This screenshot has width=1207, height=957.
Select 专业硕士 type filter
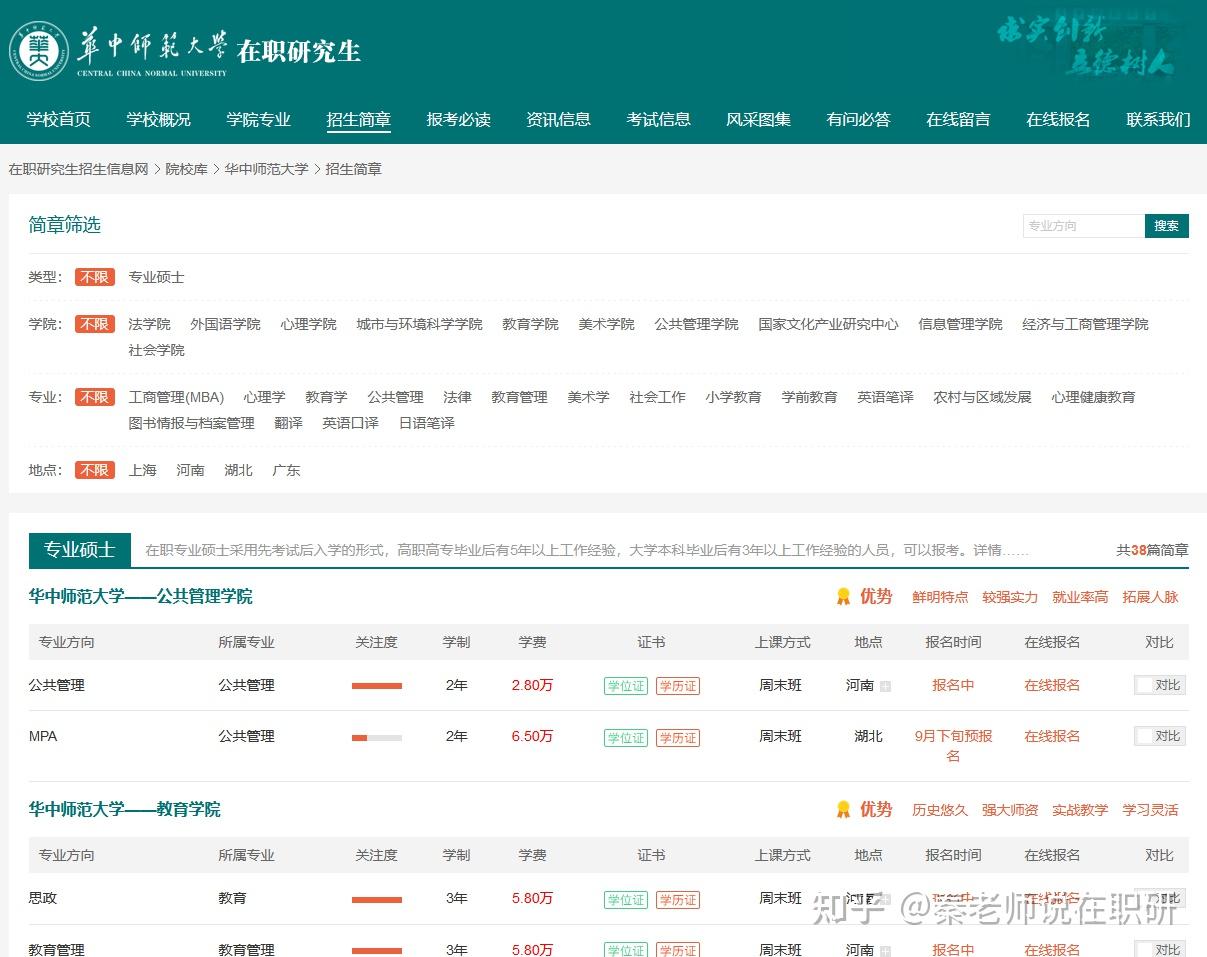click(157, 277)
